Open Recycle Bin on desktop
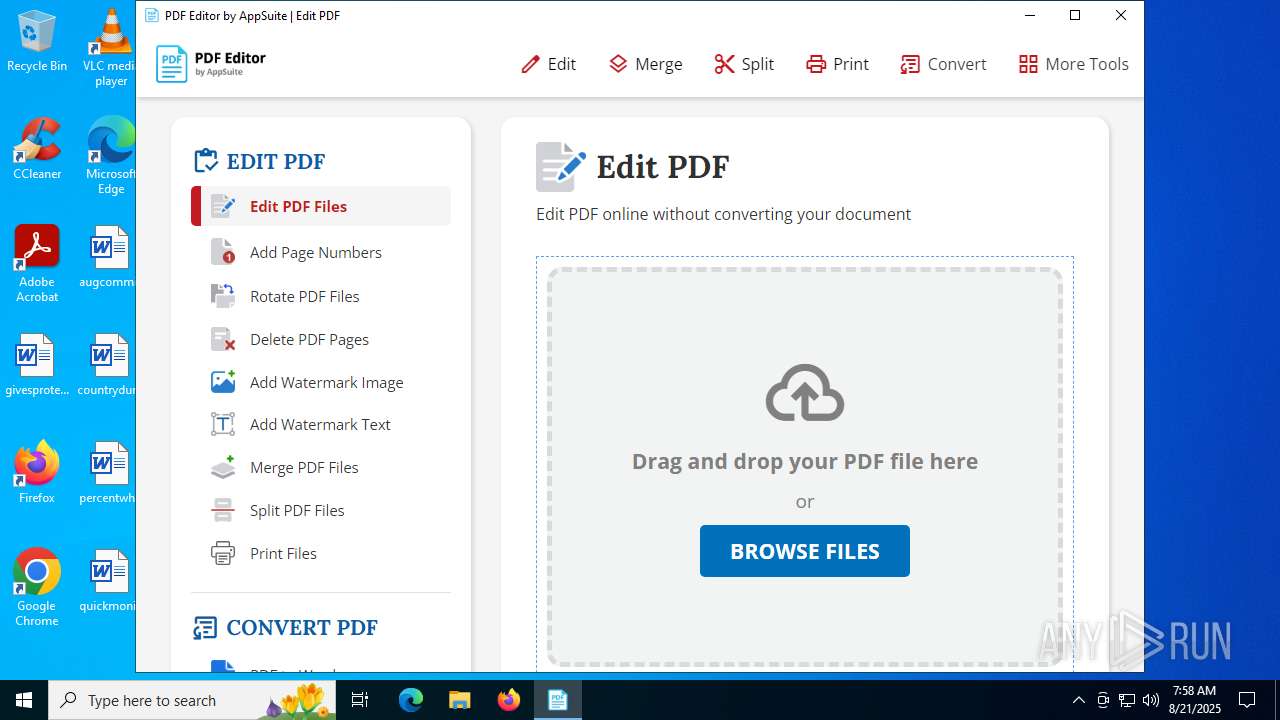 tap(37, 42)
